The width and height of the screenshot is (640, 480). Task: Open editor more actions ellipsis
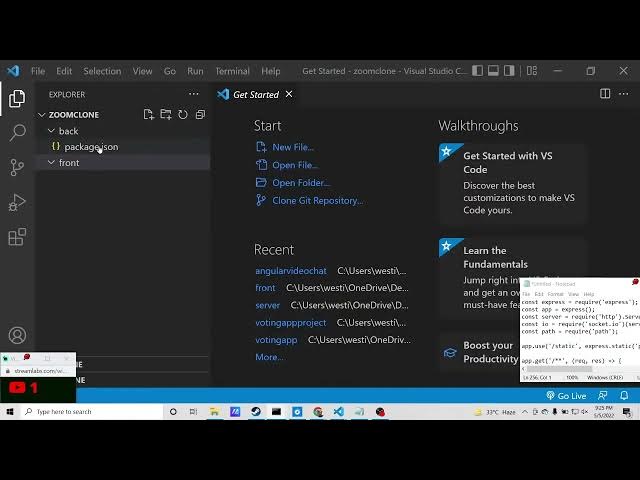pos(624,94)
